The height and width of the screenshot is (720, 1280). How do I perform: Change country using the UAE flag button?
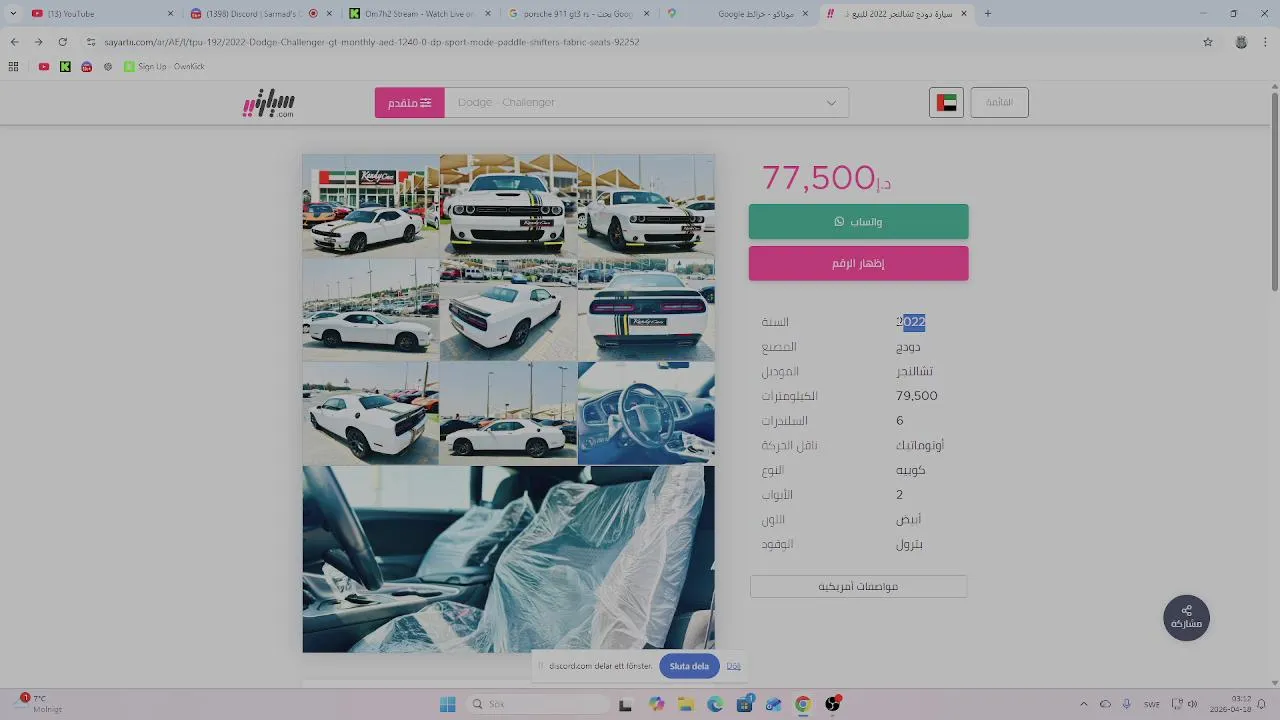point(946,103)
